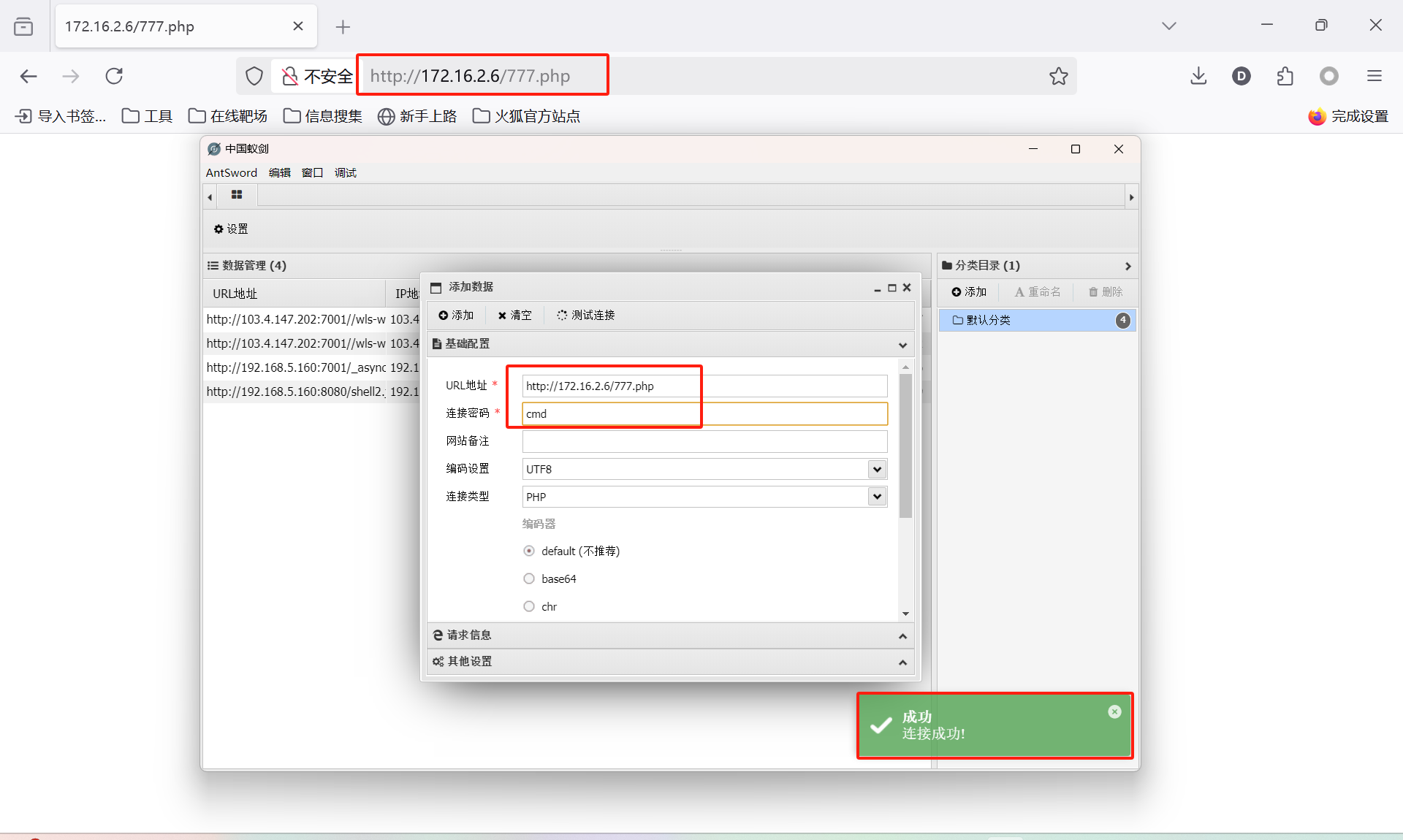Click the dialog scrollbar down arrow
The height and width of the screenshot is (840, 1403).
point(906,614)
